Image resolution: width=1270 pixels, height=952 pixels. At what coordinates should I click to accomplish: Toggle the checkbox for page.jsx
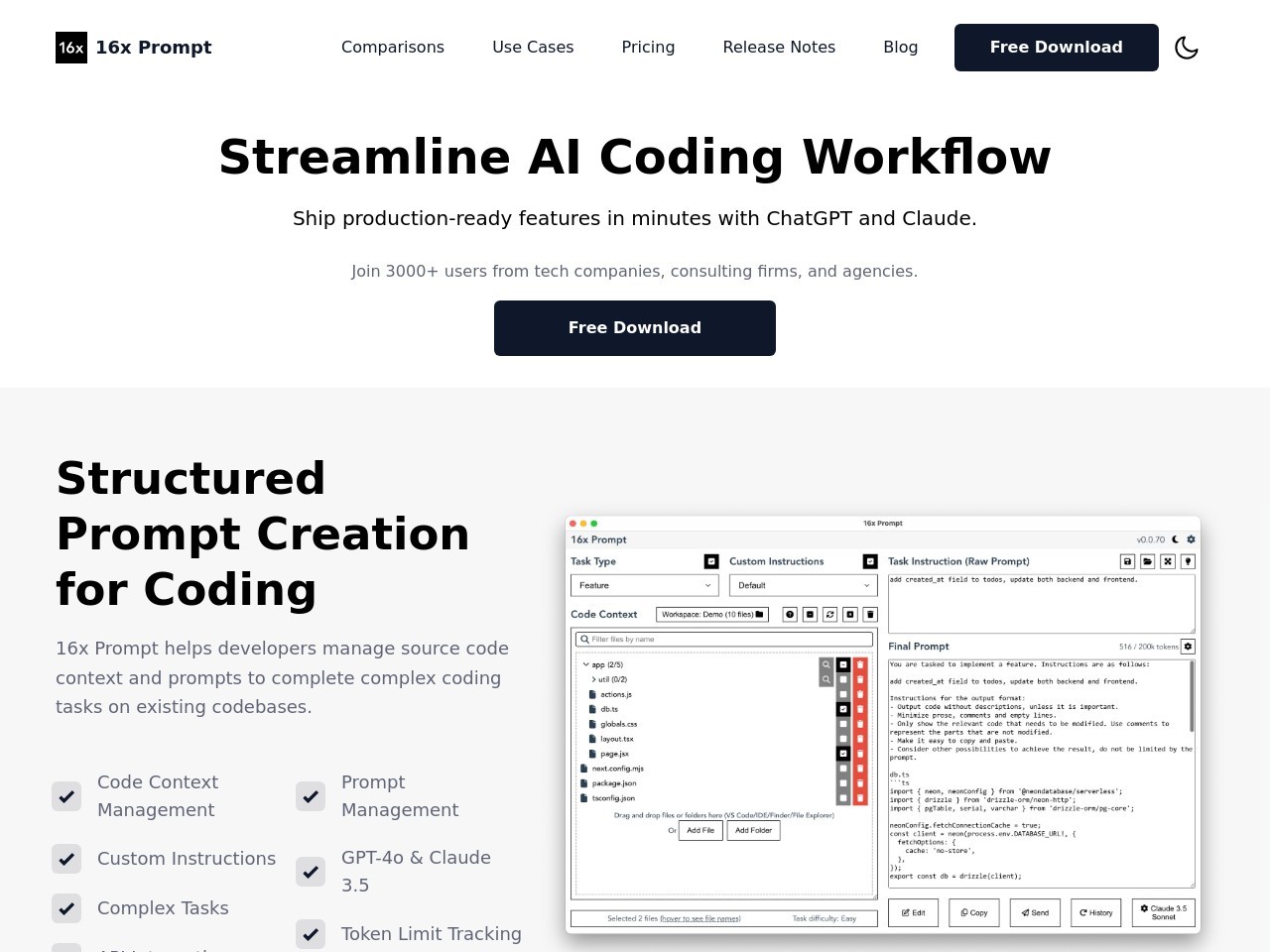(843, 754)
